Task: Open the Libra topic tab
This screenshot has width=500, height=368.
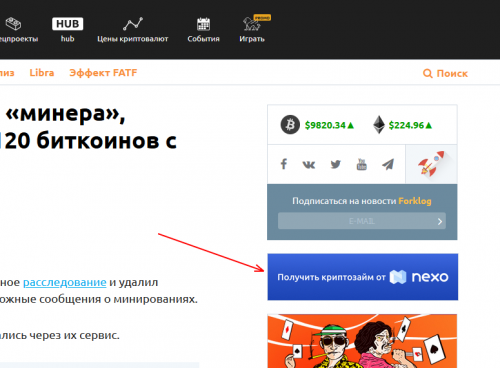Action: pos(42,73)
